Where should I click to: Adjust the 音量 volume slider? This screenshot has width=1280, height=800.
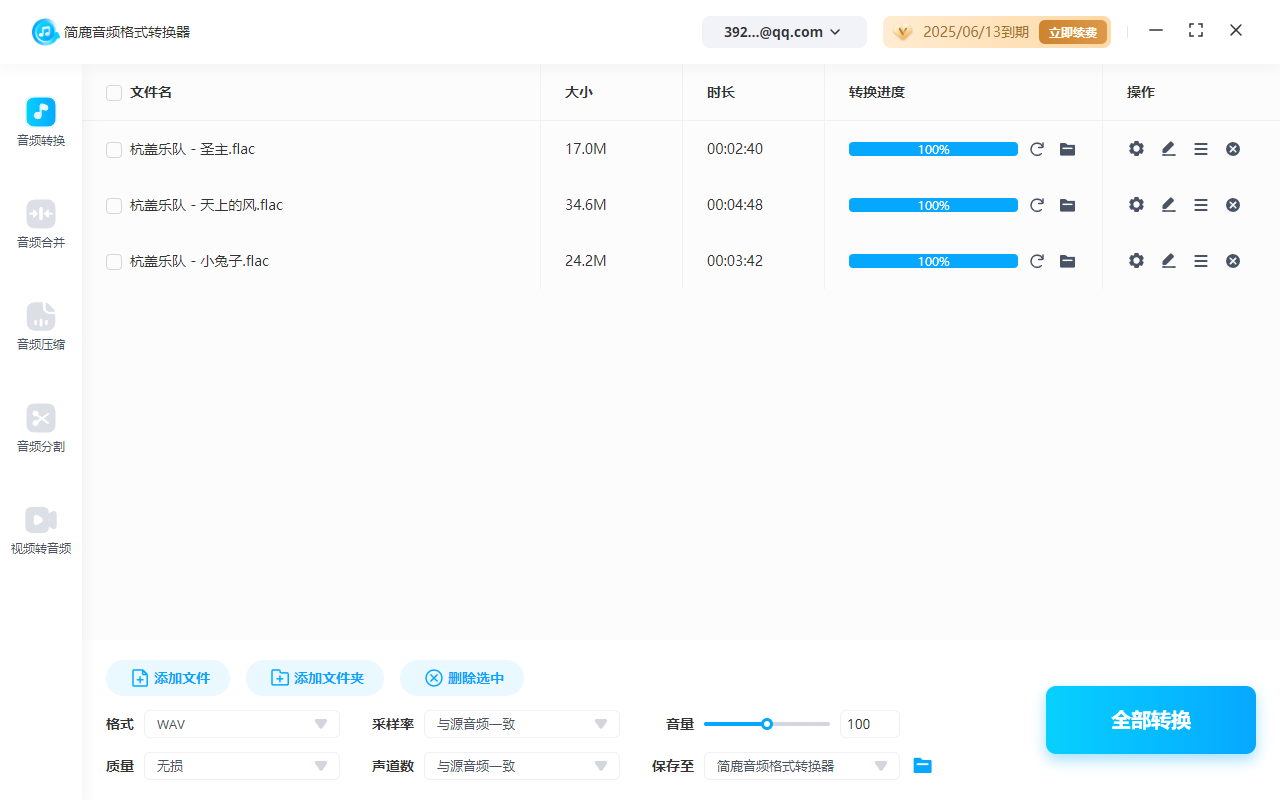pyautogui.click(x=767, y=723)
